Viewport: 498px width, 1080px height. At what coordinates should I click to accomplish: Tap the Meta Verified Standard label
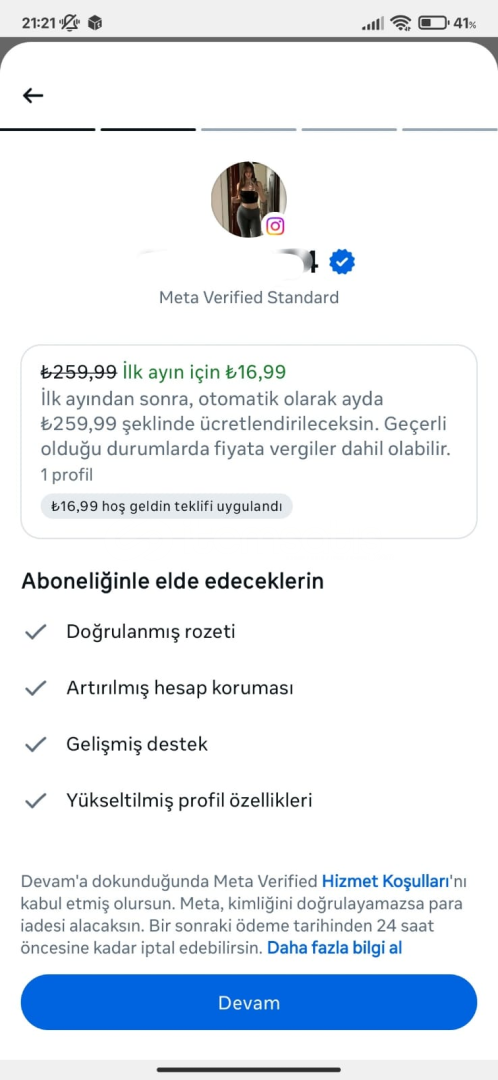pos(249,298)
